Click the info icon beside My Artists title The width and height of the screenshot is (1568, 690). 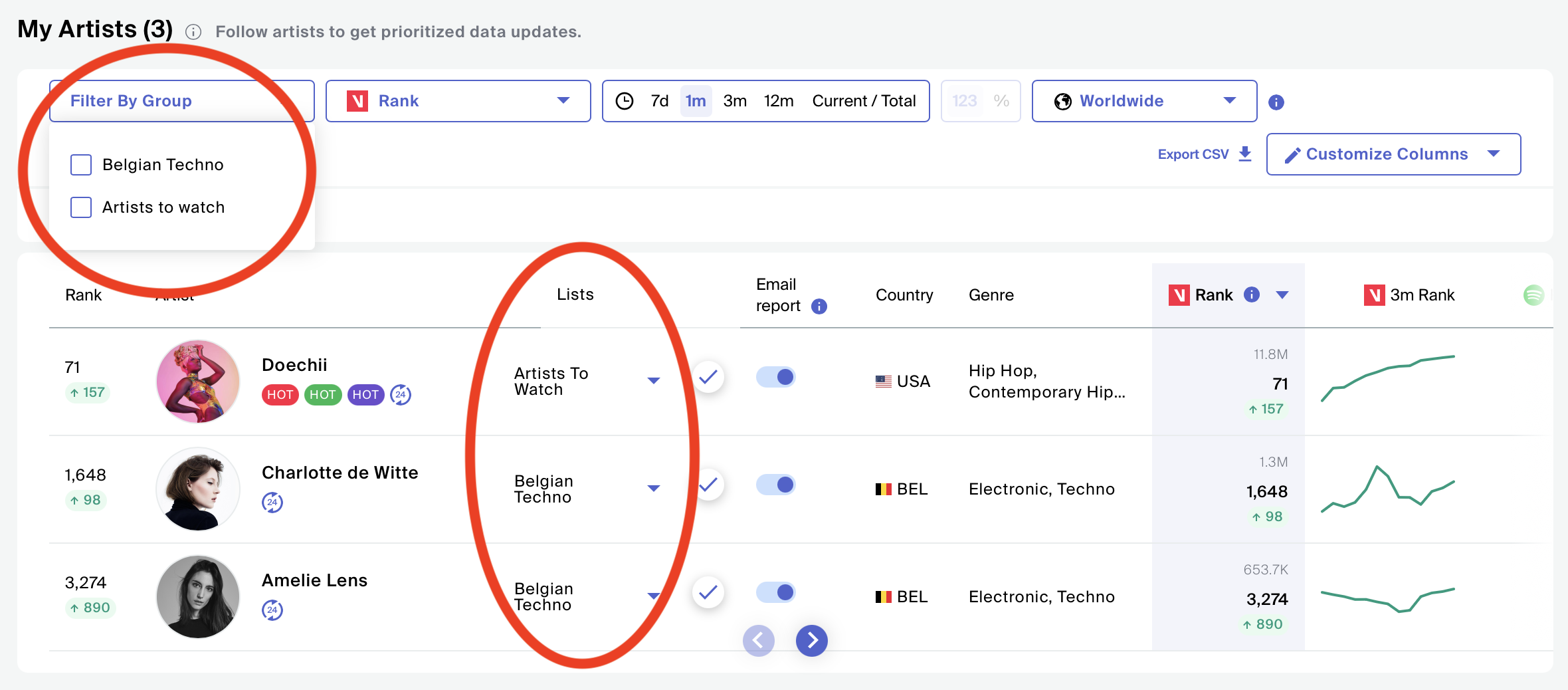pos(193,32)
